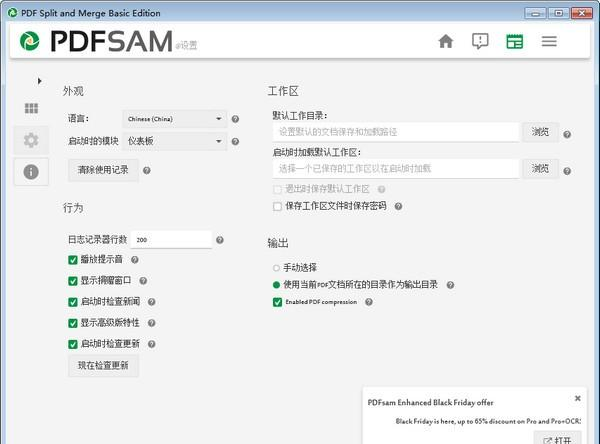Expand the sidebar with the arrow

tap(39, 81)
